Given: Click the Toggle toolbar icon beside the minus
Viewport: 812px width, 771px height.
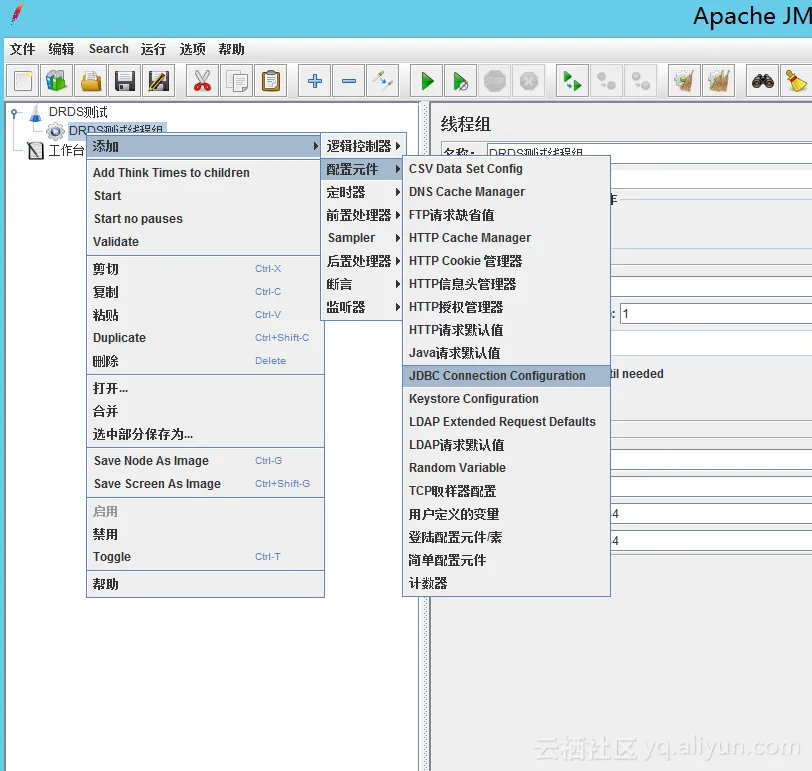Looking at the screenshot, I should [383, 81].
